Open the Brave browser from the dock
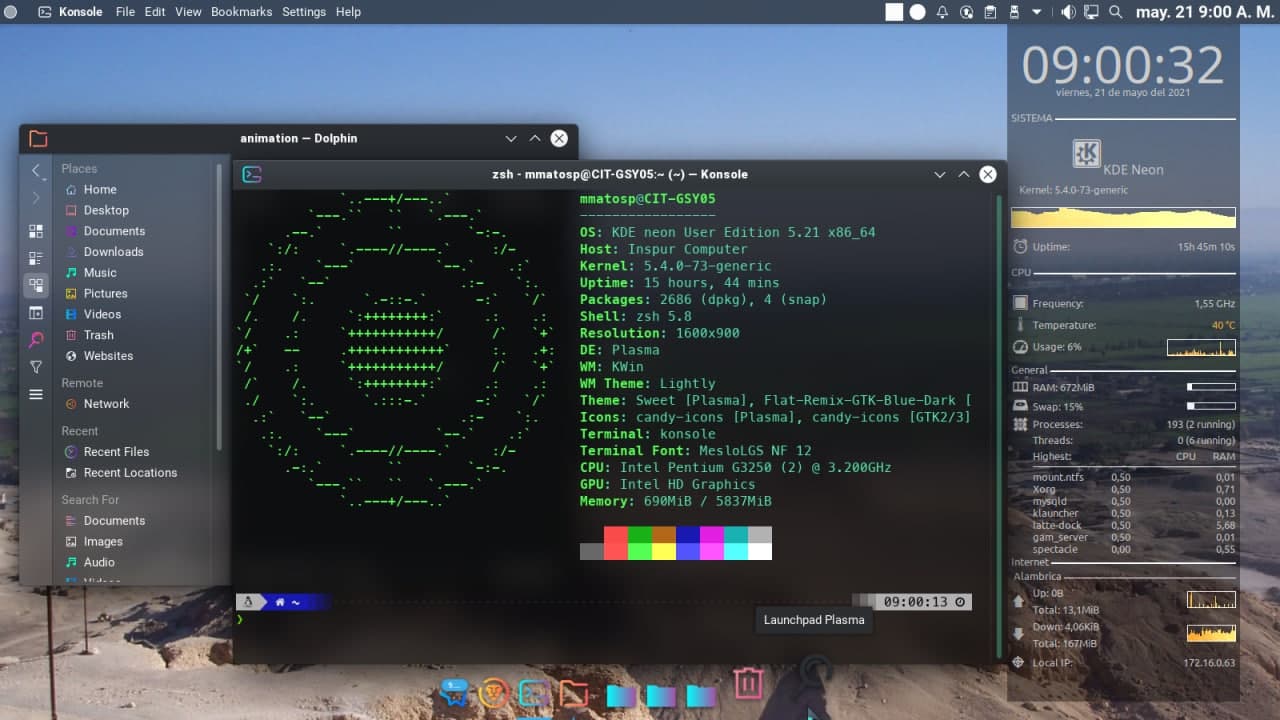The image size is (1280, 720). click(x=493, y=692)
